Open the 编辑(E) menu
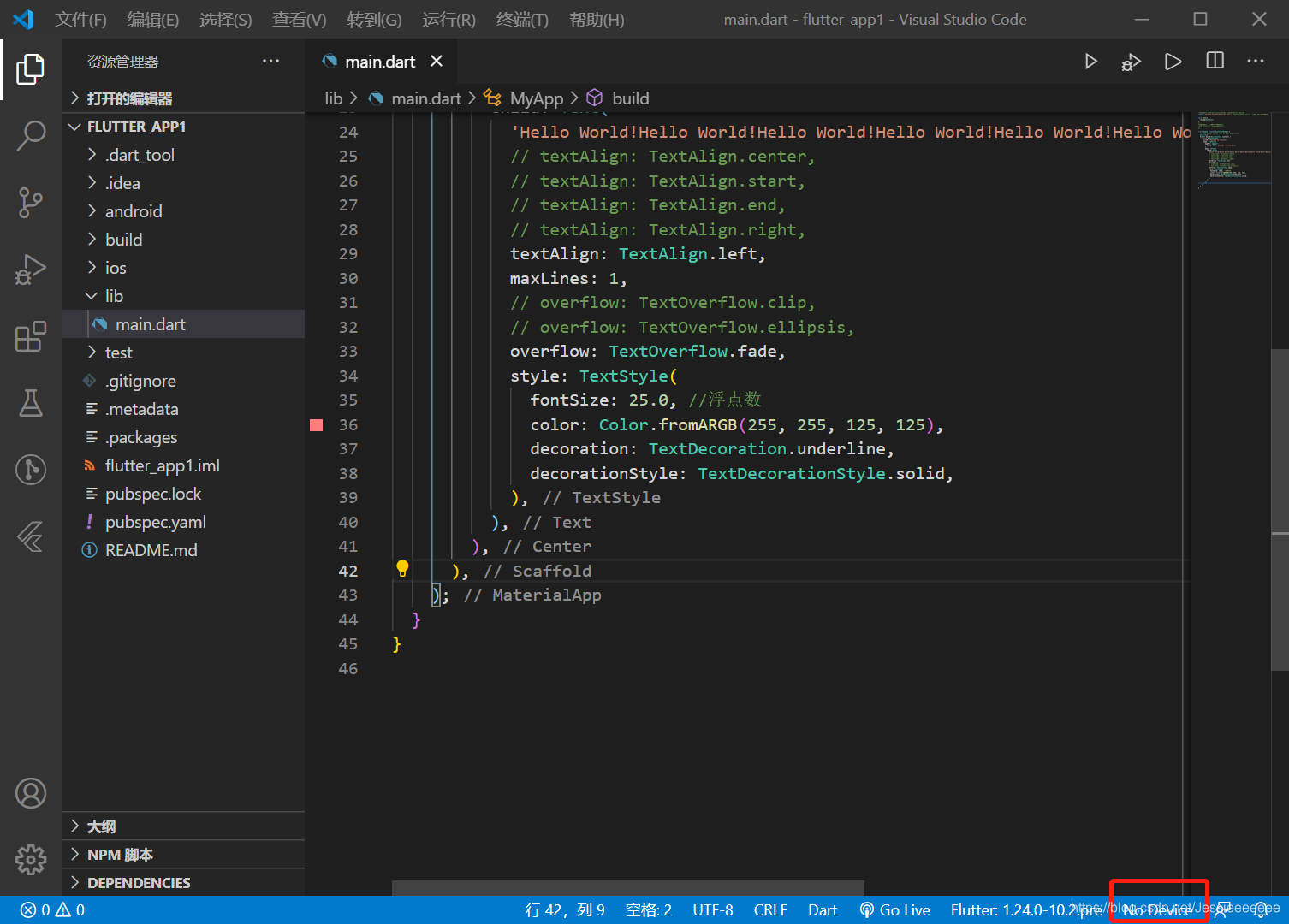1289x924 pixels. [x=153, y=20]
